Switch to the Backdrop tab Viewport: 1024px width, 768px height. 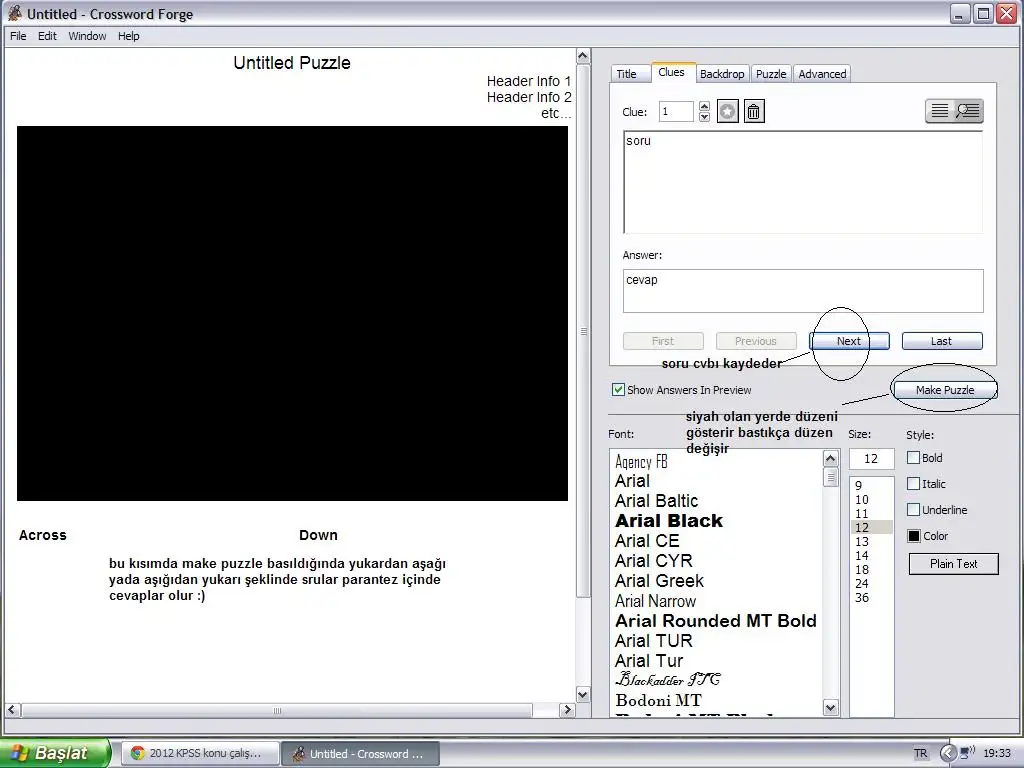(722, 74)
